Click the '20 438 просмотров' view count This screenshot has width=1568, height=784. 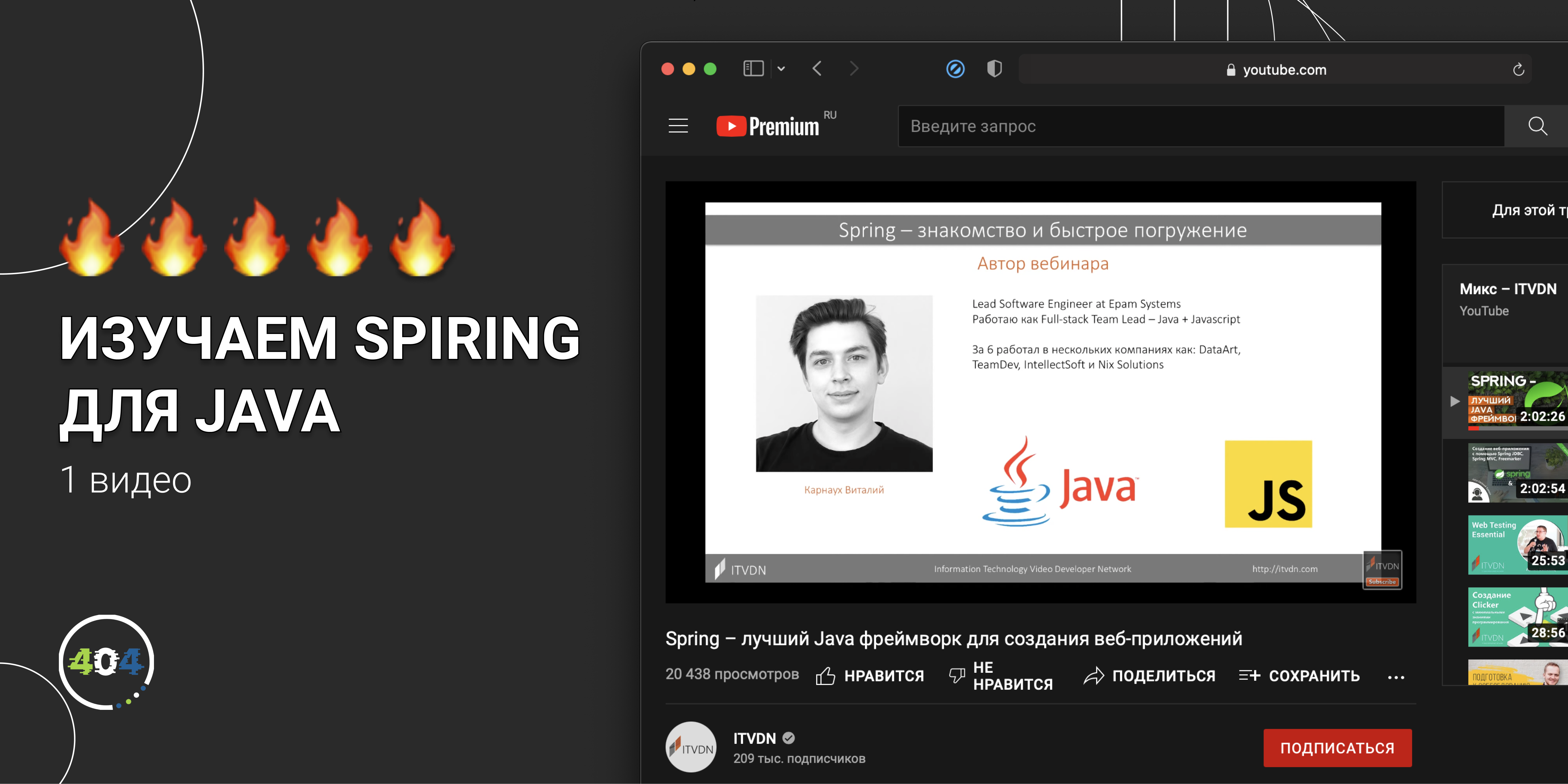[x=732, y=674]
